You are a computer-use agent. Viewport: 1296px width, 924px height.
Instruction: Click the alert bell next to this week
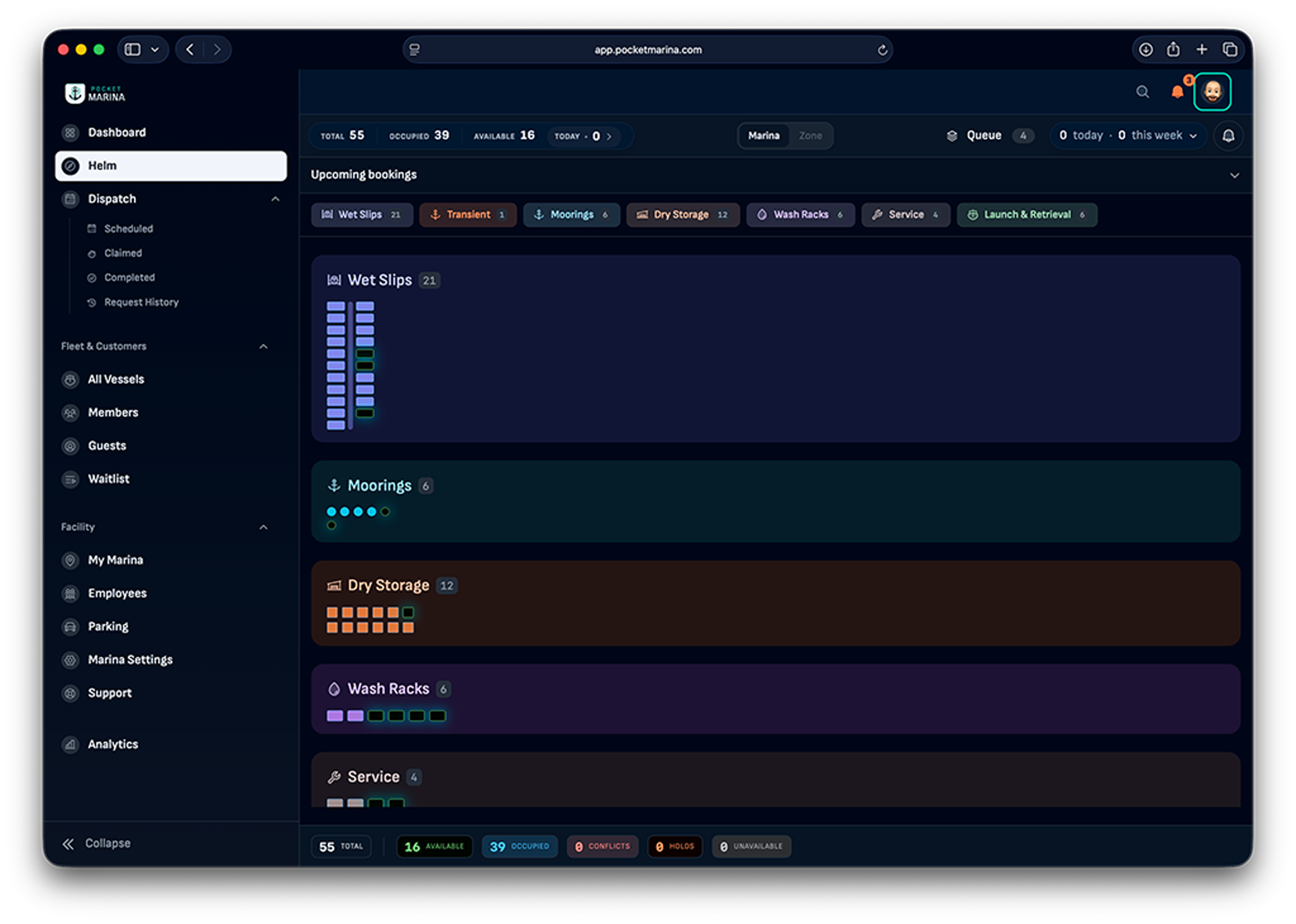tap(1228, 135)
